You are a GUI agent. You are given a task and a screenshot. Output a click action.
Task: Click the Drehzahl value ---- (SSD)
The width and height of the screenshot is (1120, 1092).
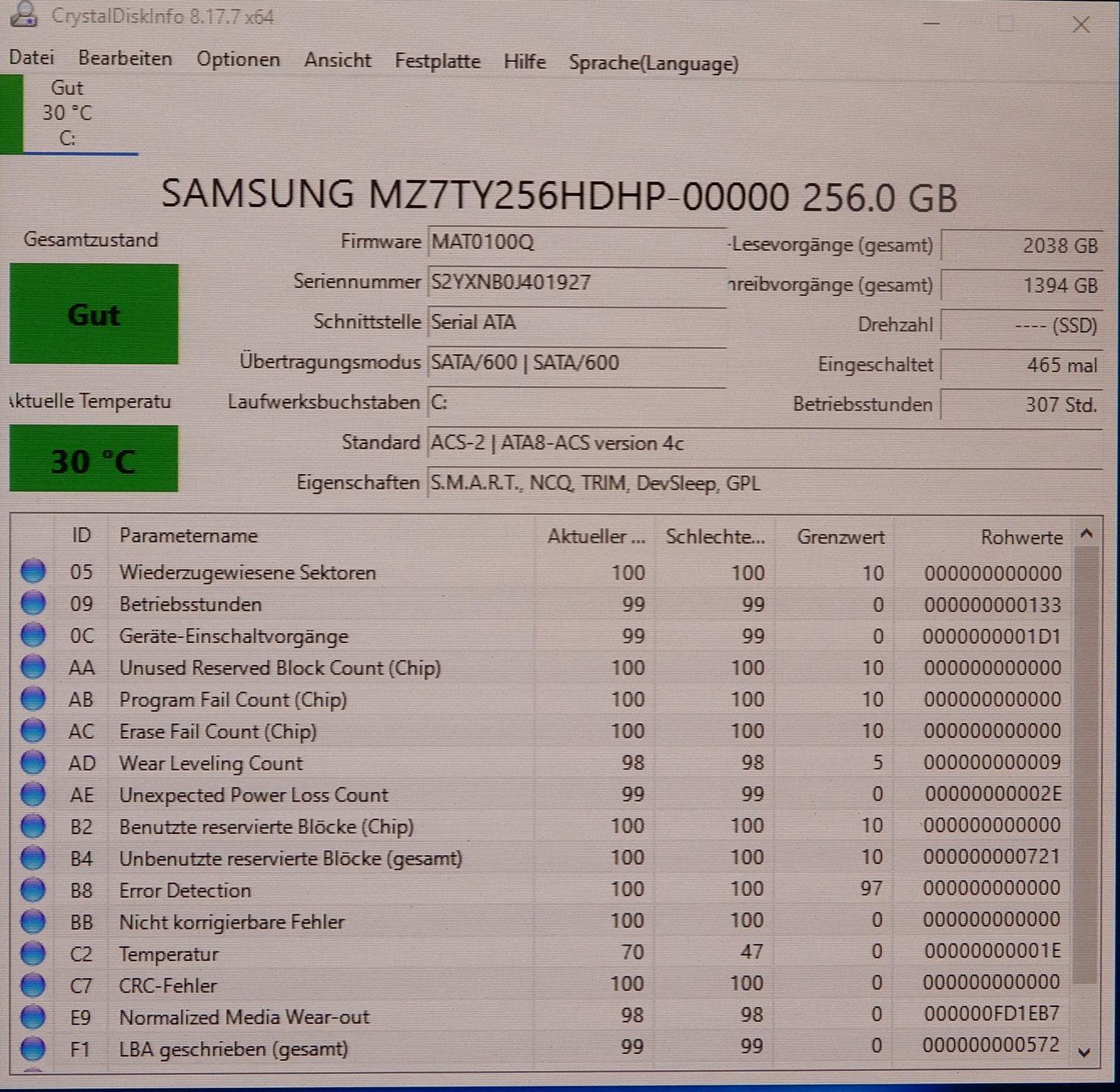[1022, 324]
